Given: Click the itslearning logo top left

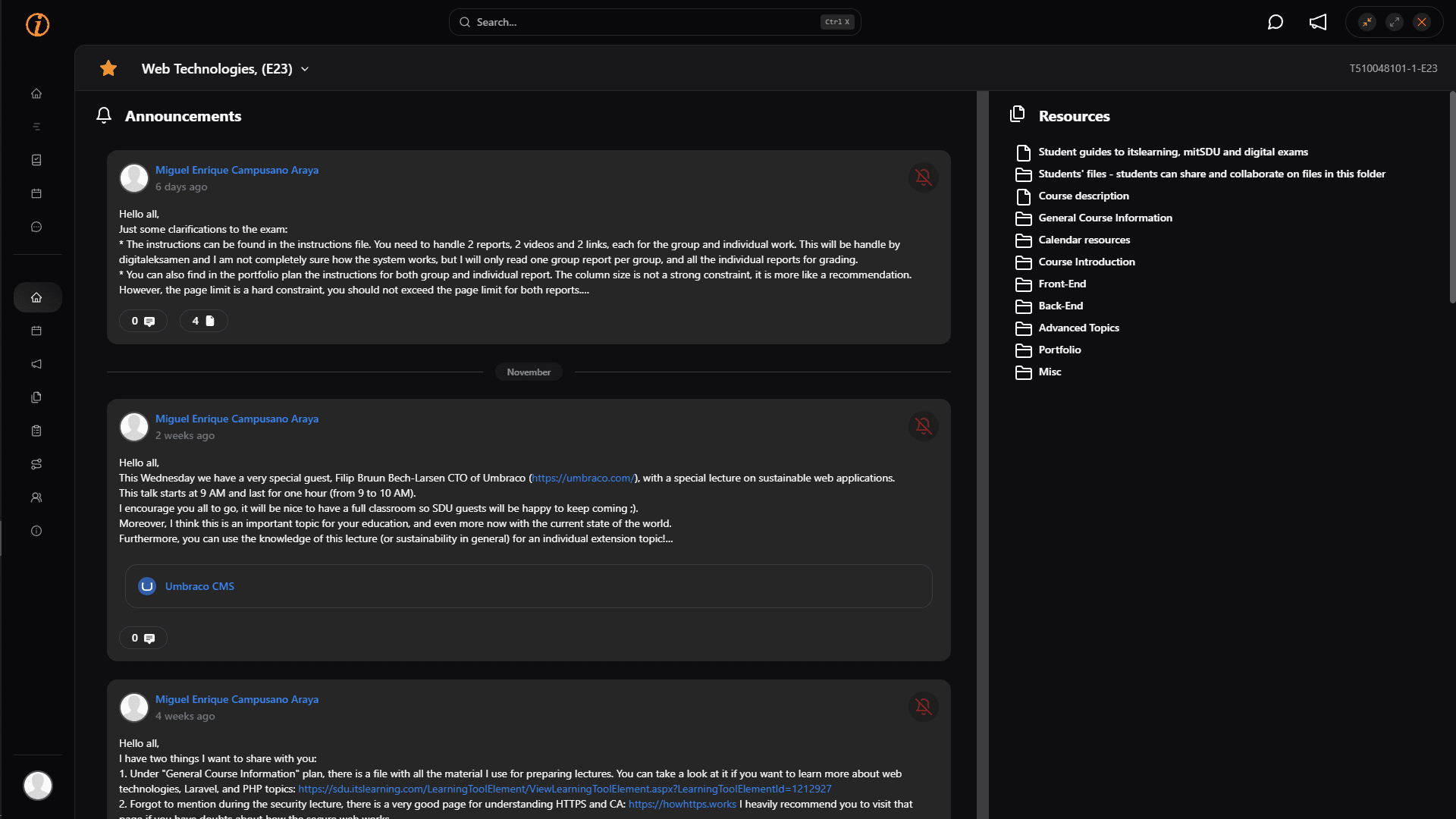Looking at the screenshot, I should (x=36, y=24).
